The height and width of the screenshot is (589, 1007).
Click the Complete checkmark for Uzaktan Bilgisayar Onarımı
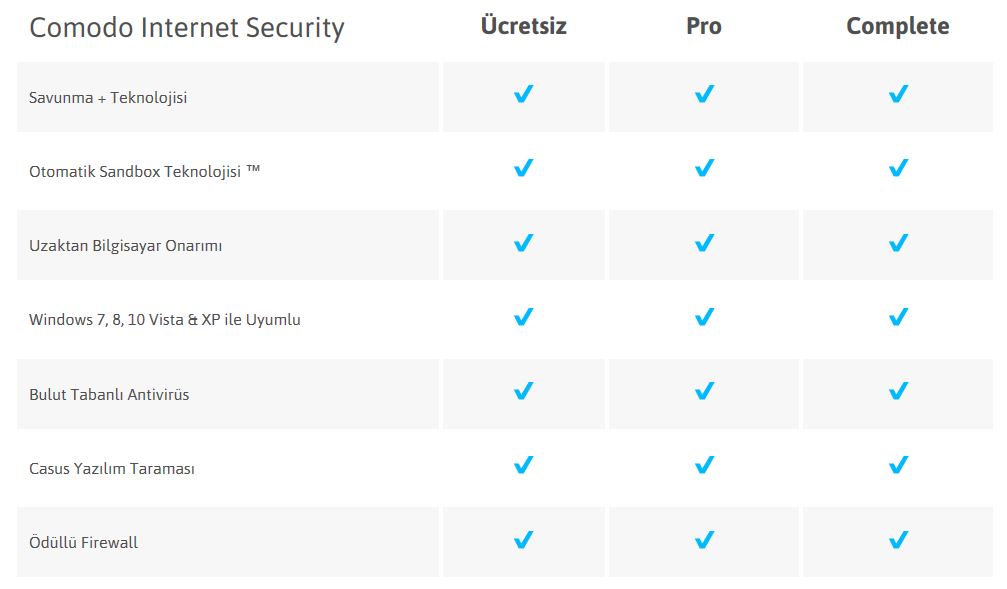898,243
